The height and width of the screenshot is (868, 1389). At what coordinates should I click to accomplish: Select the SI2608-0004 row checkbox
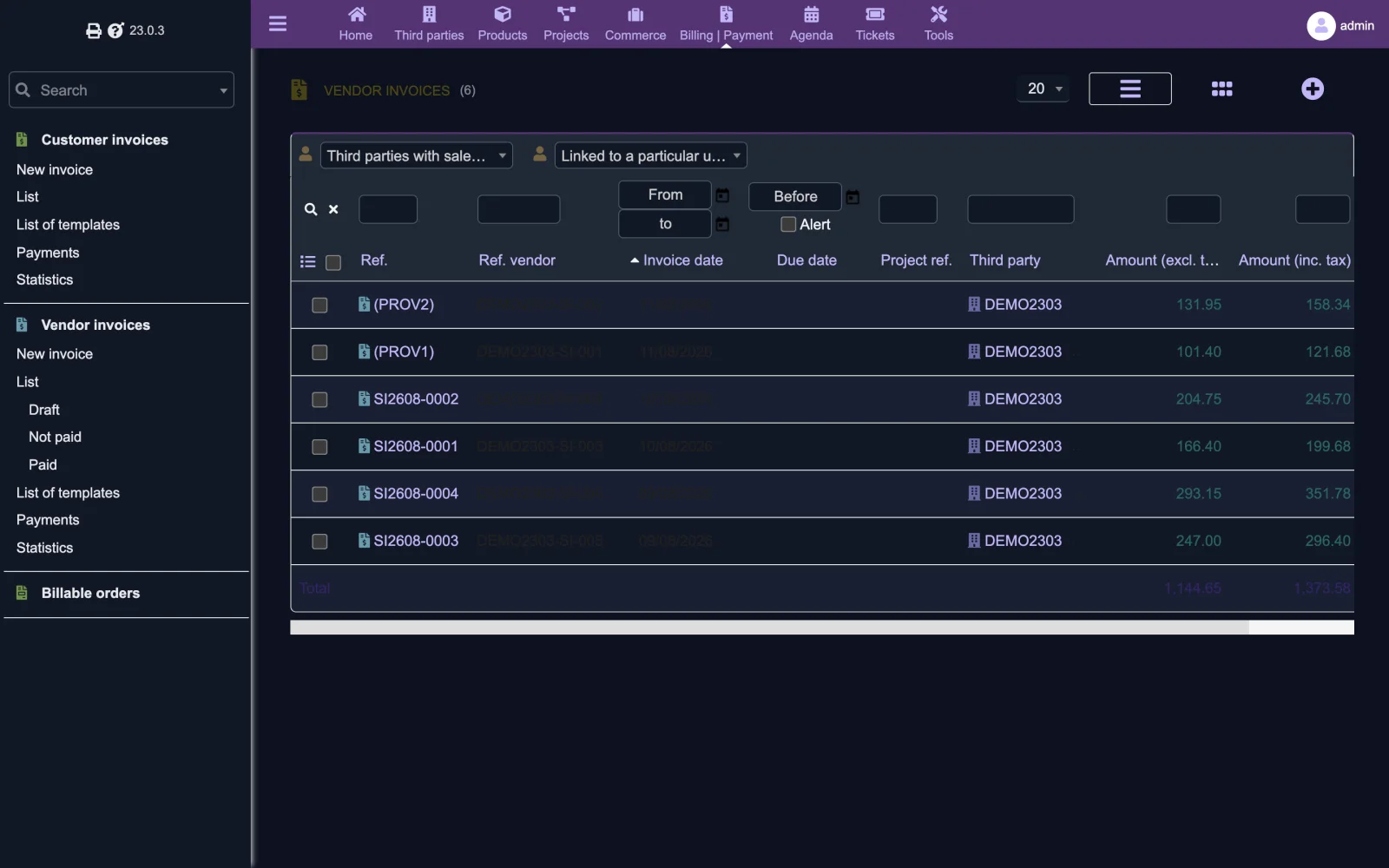[x=319, y=494]
